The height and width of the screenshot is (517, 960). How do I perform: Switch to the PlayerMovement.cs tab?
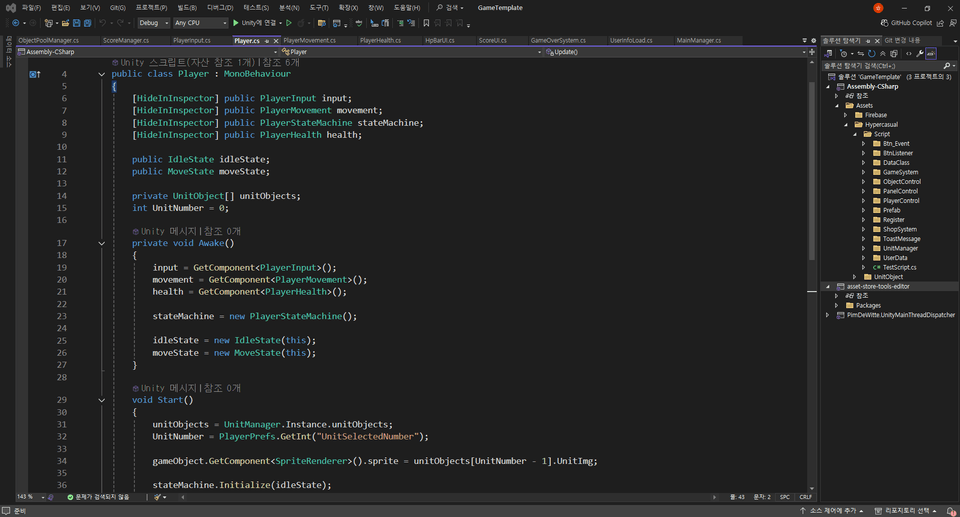pos(309,40)
